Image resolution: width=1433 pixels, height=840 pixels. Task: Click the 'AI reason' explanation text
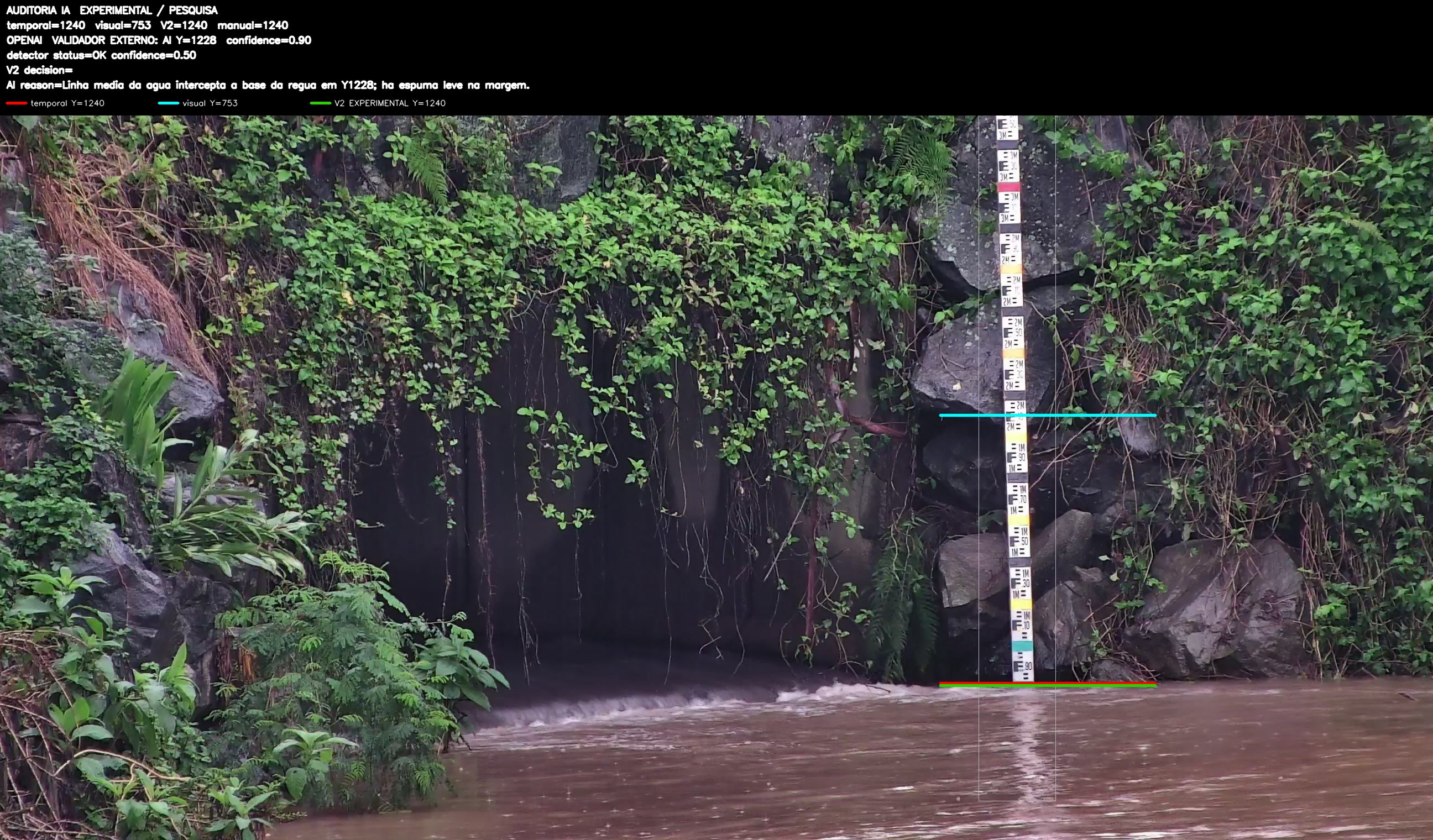coord(268,85)
